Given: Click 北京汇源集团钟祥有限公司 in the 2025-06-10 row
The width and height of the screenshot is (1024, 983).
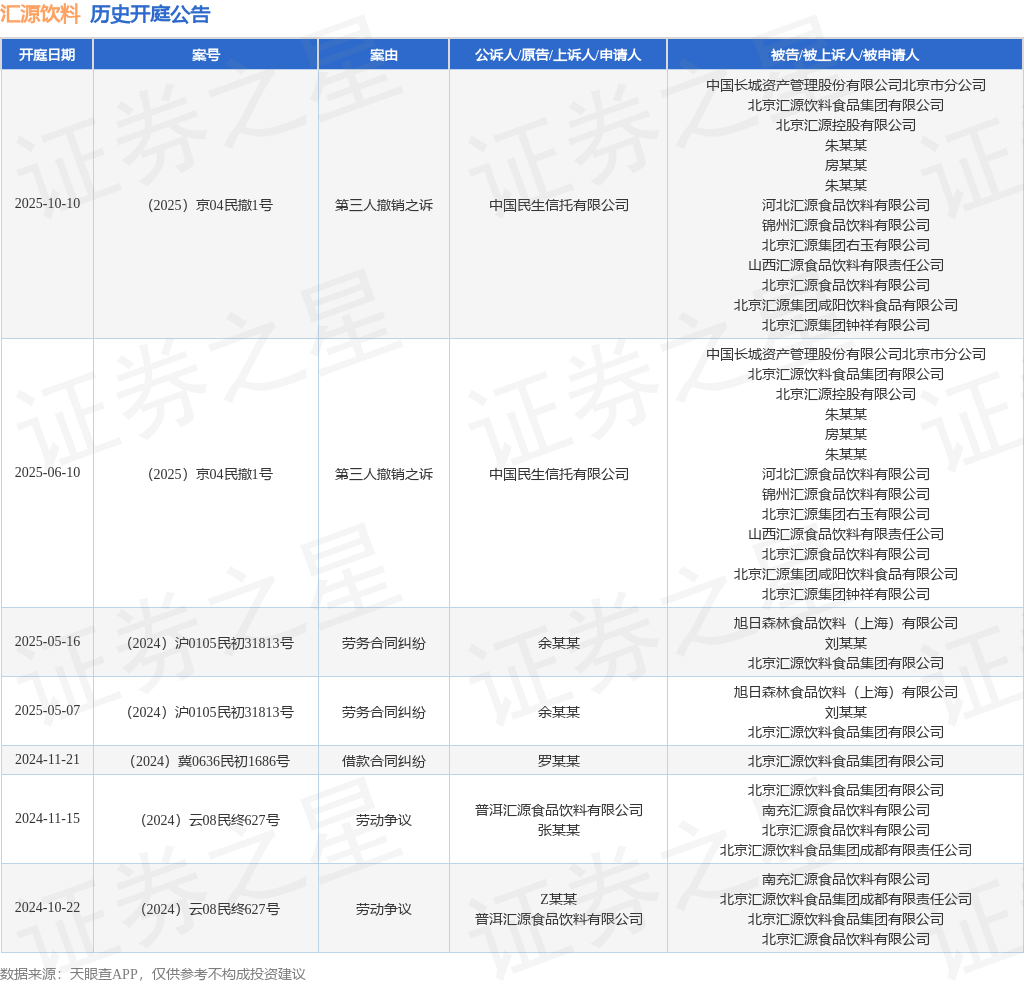Looking at the screenshot, I should pyautogui.click(x=846, y=594).
